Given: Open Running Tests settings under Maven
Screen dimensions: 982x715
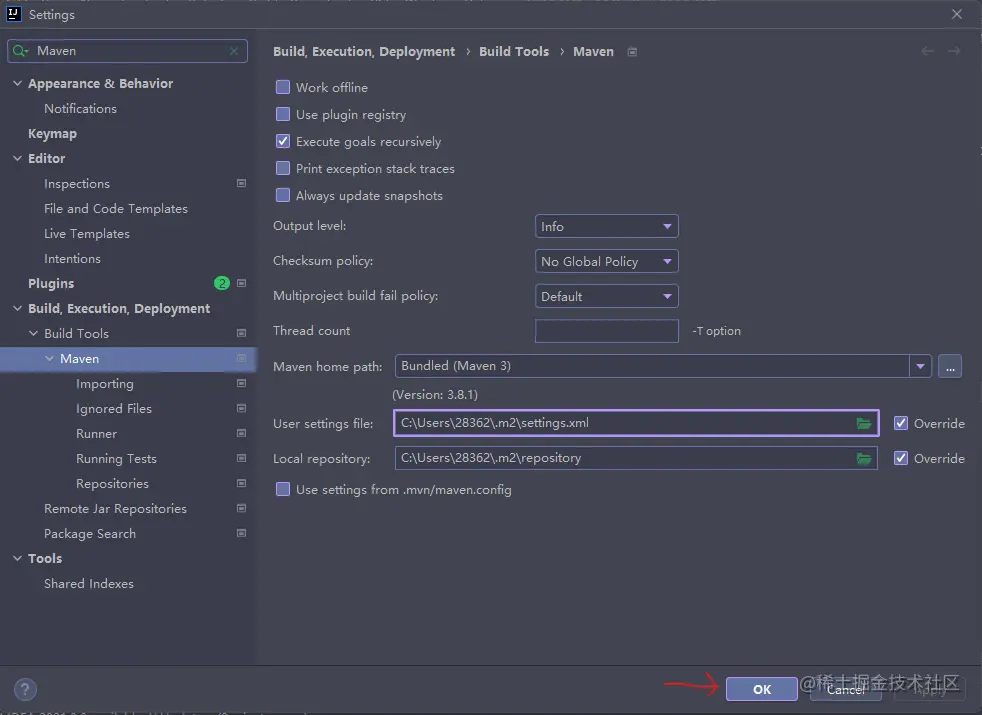Looking at the screenshot, I should pyautogui.click(x=116, y=458).
